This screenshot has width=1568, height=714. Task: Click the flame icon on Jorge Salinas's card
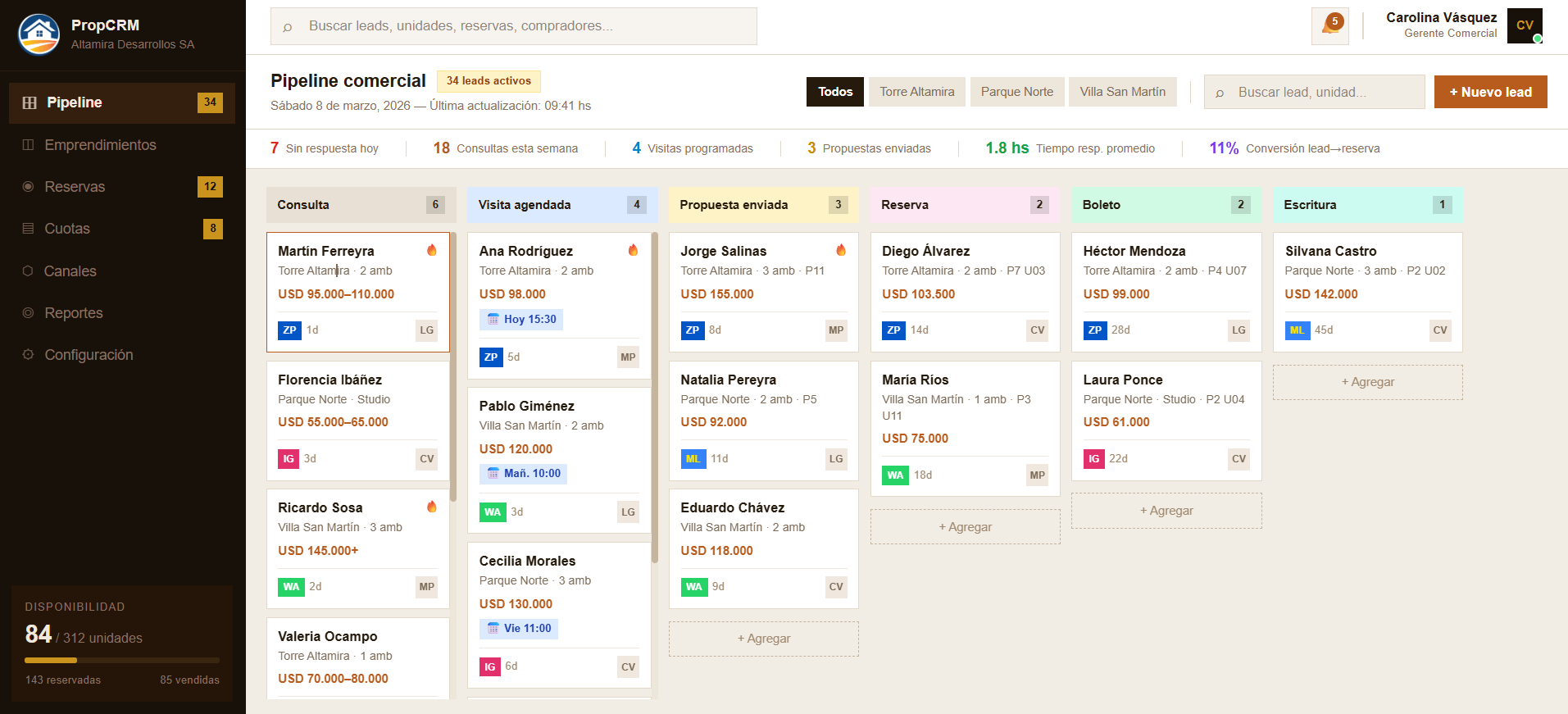[841, 250]
